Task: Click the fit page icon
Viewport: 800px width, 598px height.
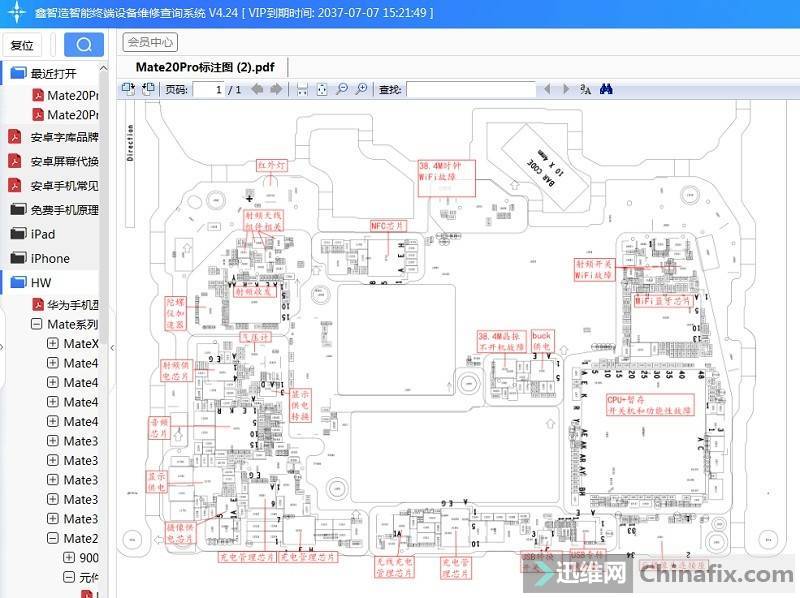Action: click(321, 90)
